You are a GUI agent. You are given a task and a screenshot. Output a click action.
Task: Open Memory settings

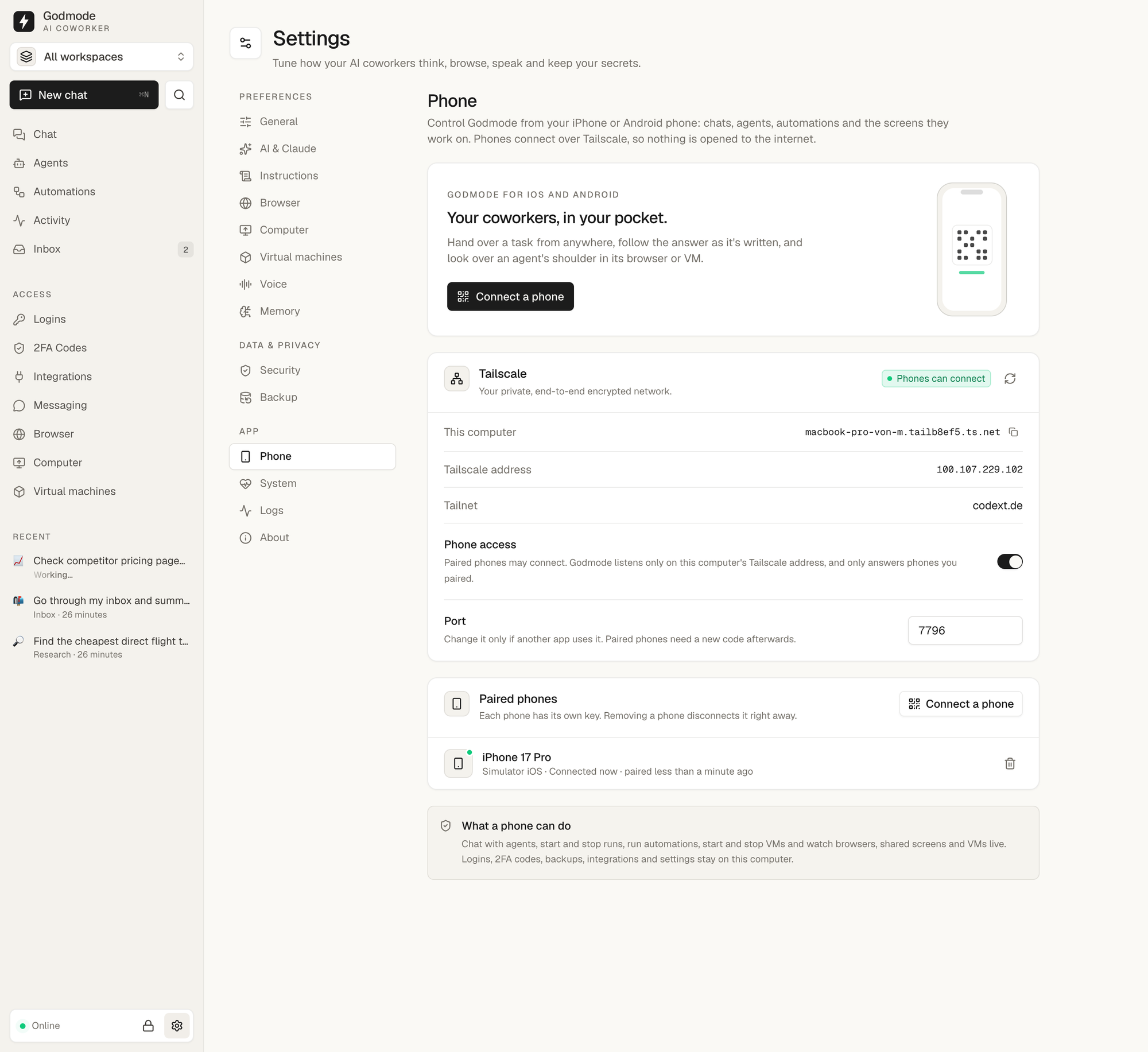point(312,311)
